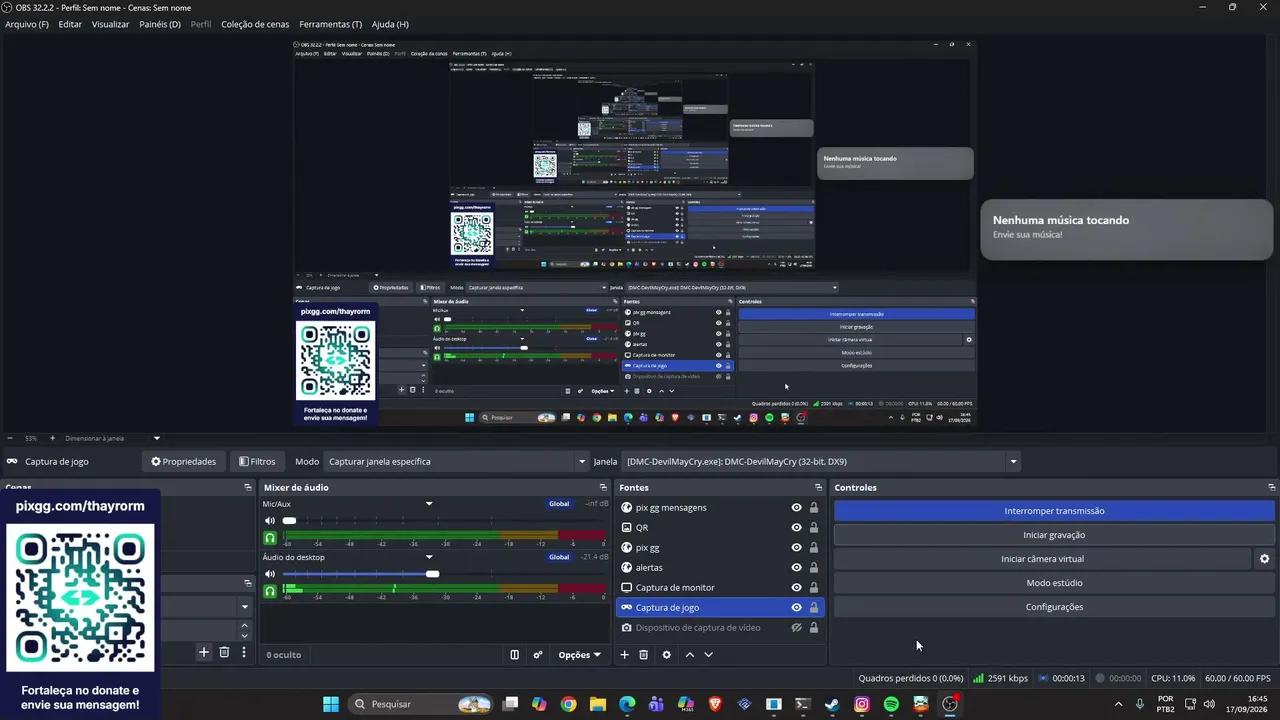Unlock the Captura de monitor source

click(x=814, y=588)
